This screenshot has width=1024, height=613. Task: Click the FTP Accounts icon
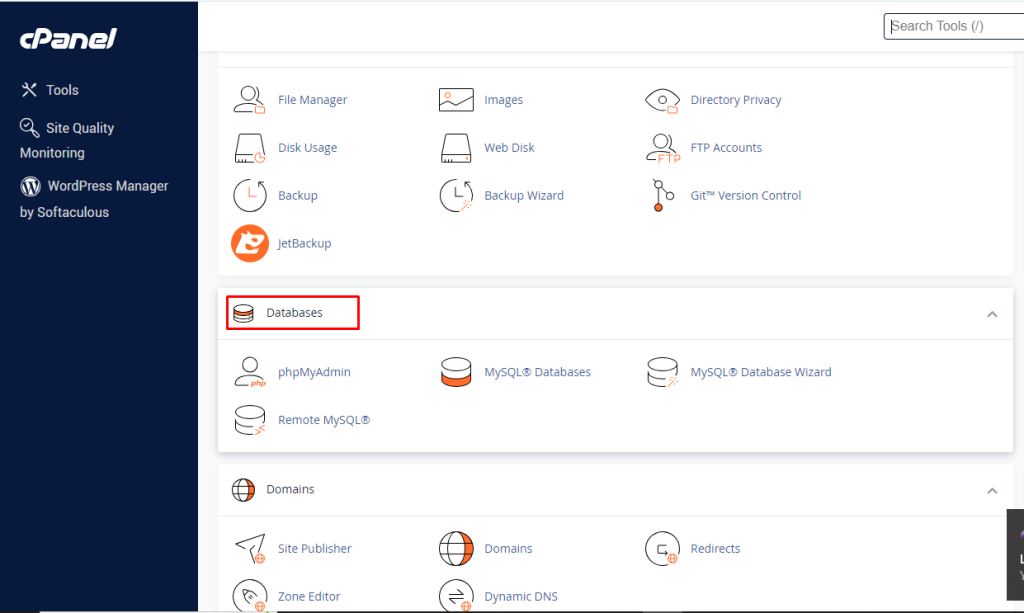[662, 148]
